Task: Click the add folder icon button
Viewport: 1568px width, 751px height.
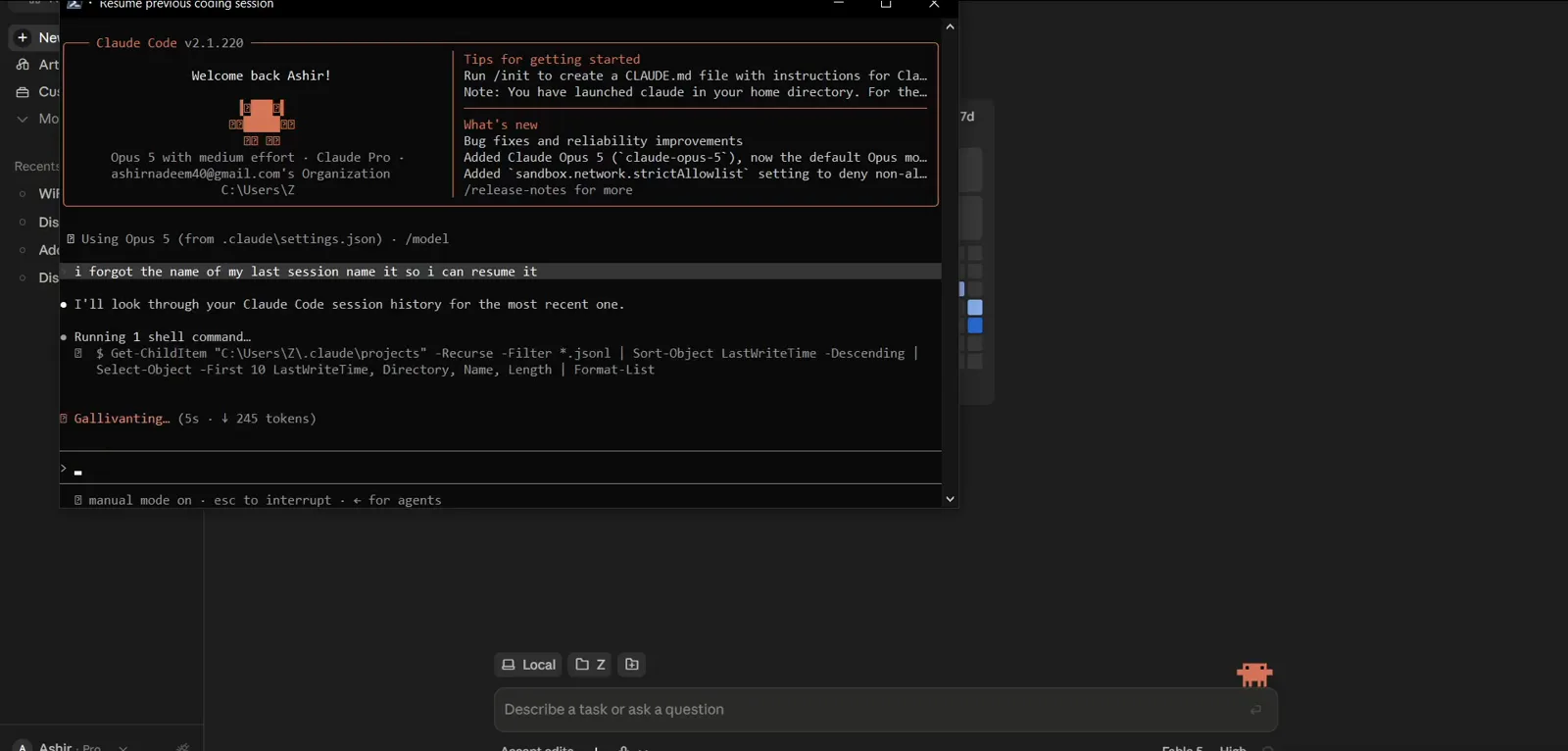Action: pyautogui.click(x=632, y=665)
